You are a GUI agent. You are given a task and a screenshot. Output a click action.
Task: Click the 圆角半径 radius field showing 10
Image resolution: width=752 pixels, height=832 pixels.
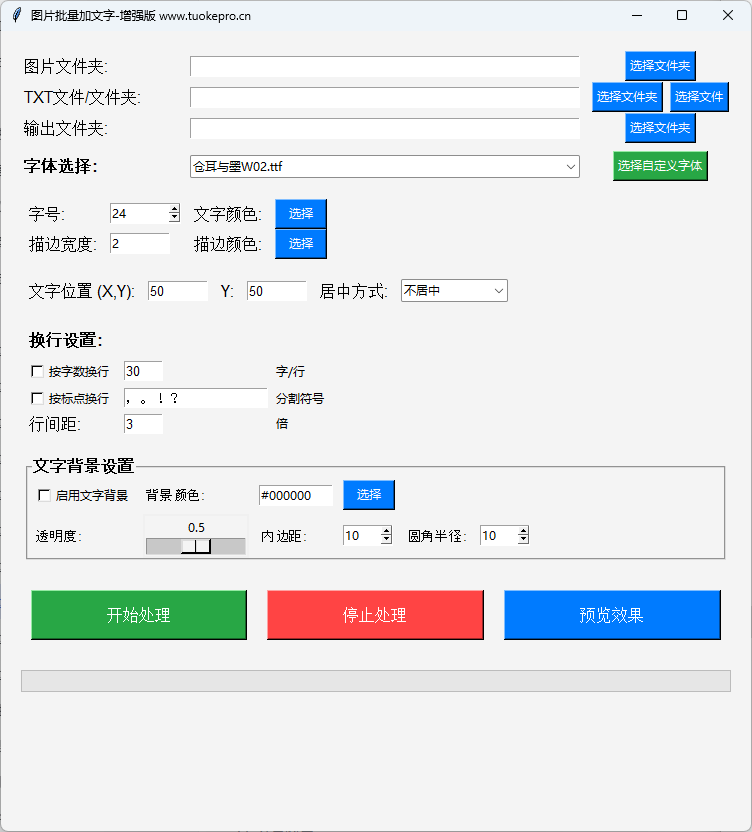499,536
